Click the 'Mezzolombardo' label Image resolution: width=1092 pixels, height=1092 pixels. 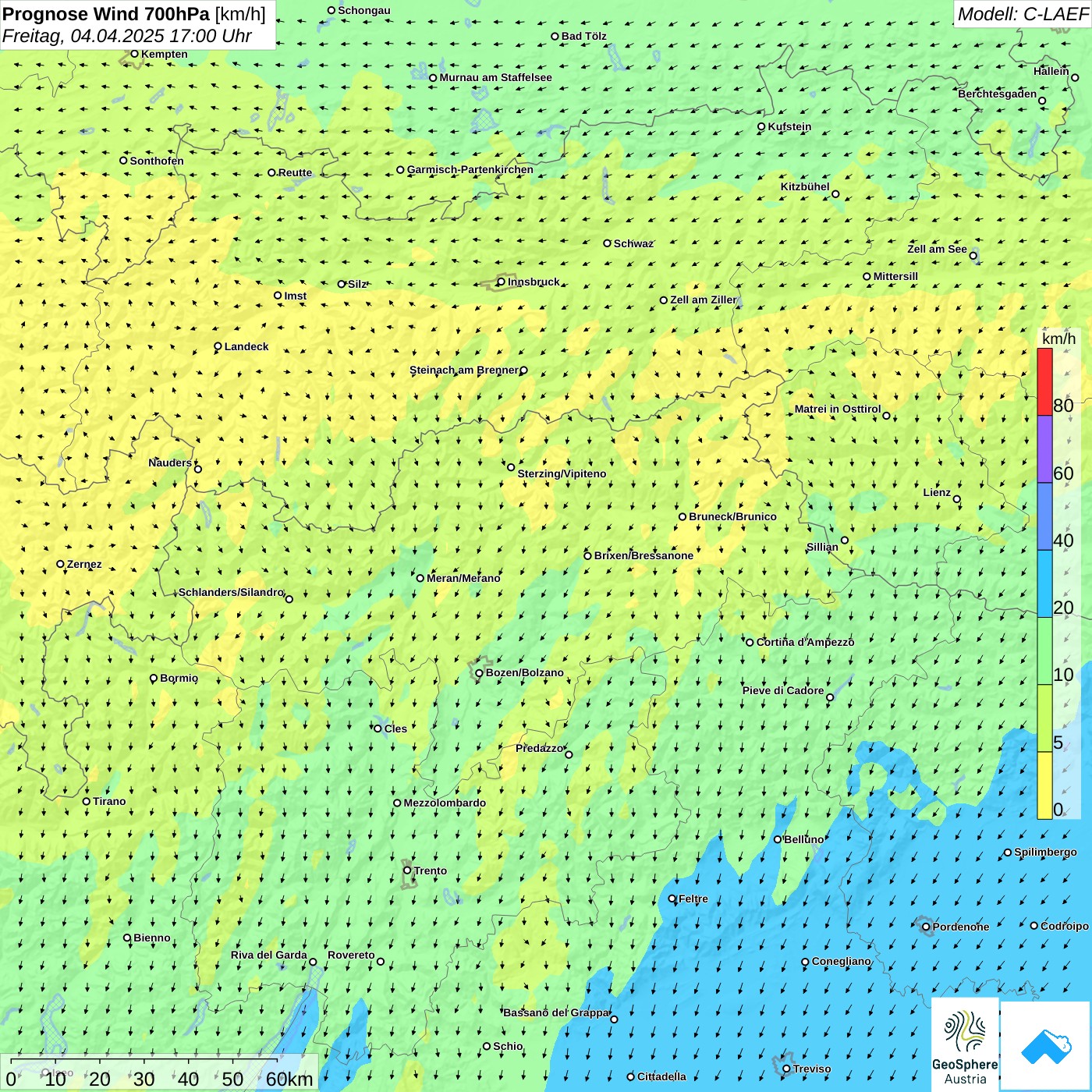coord(445,803)
